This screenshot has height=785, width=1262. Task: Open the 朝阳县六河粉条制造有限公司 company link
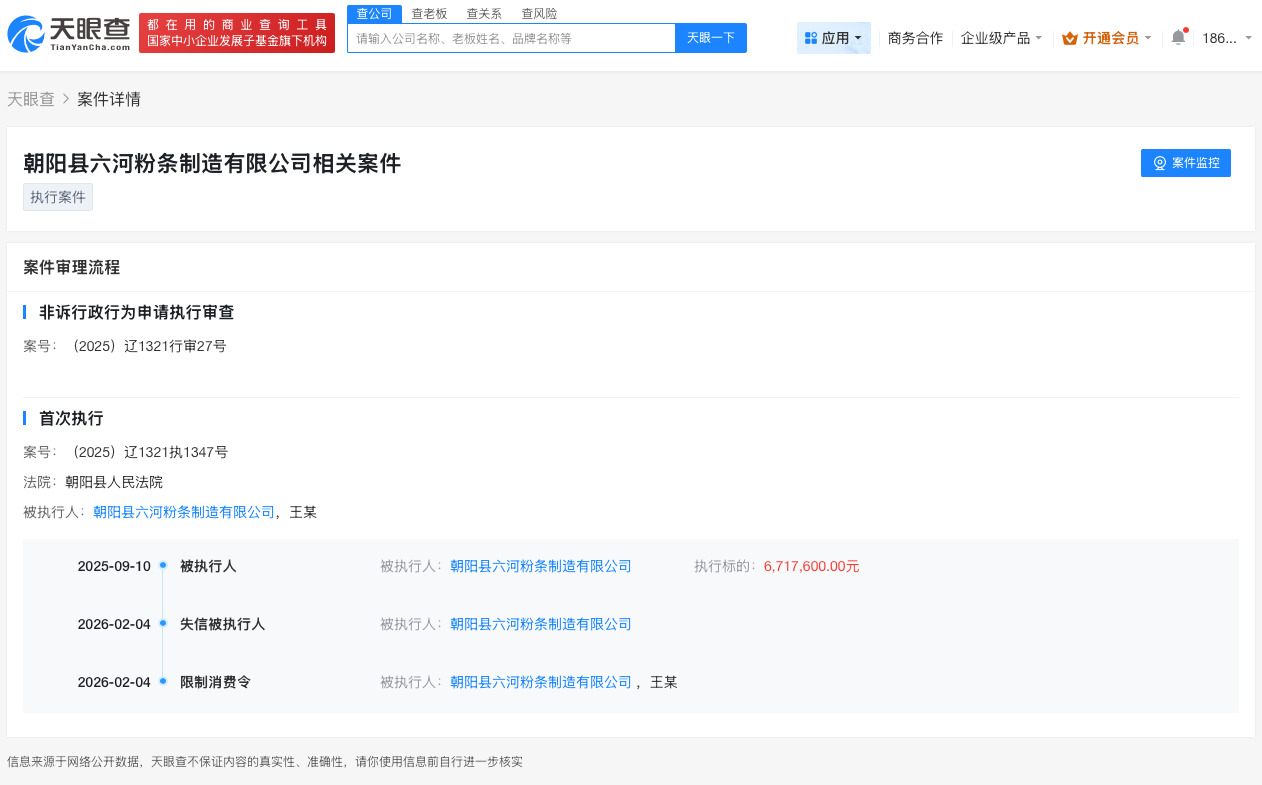(182, 511)
